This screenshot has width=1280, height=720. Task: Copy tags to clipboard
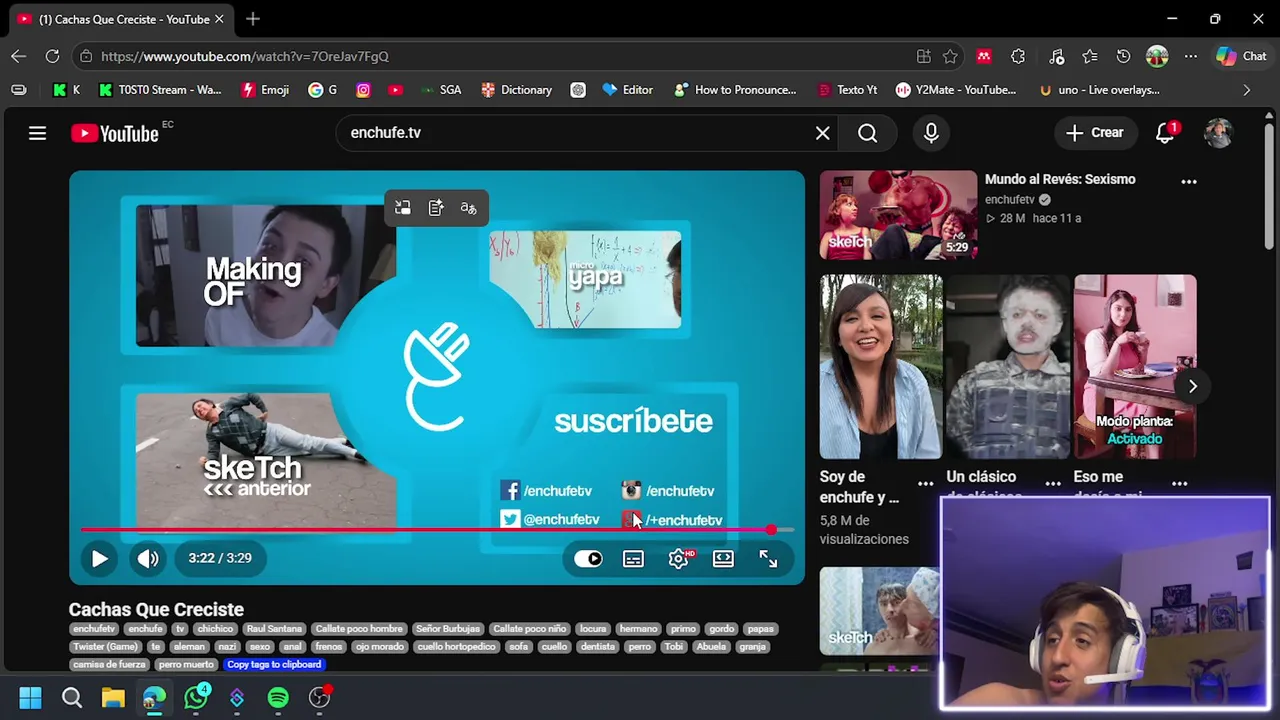coord(274,665)
